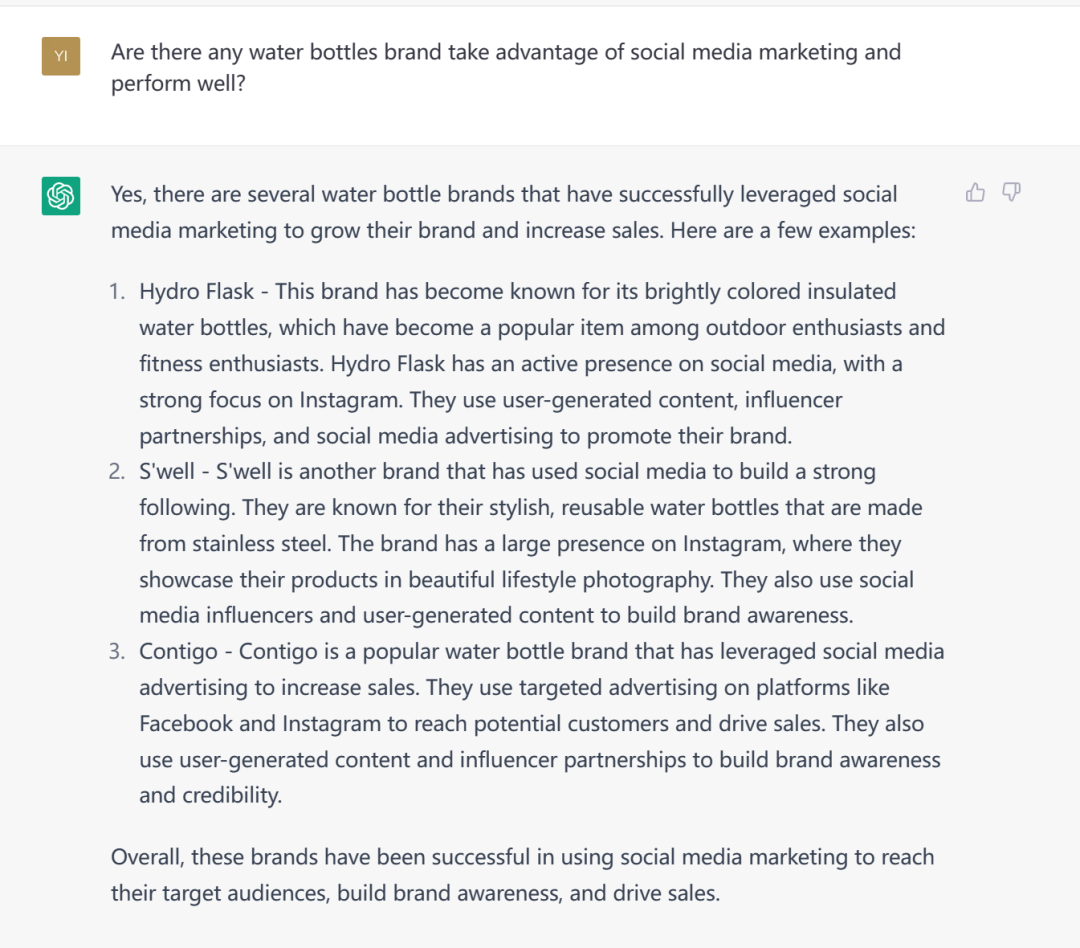Viewport: 1080px width, 948px height.
Task: Click "Contigo" at the start of item 3
Action: click(178, 652)
